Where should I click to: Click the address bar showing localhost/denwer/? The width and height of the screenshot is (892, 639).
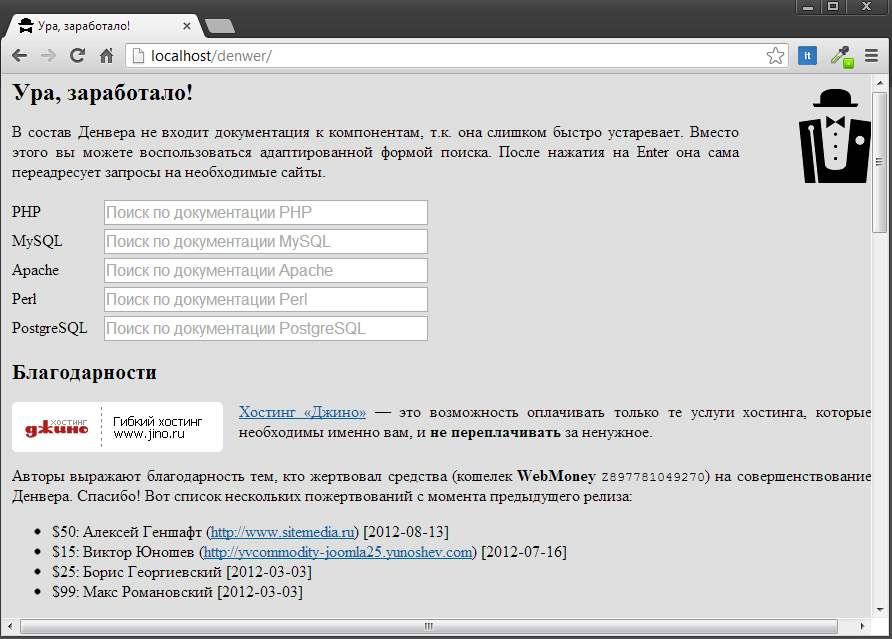[450, 56]
